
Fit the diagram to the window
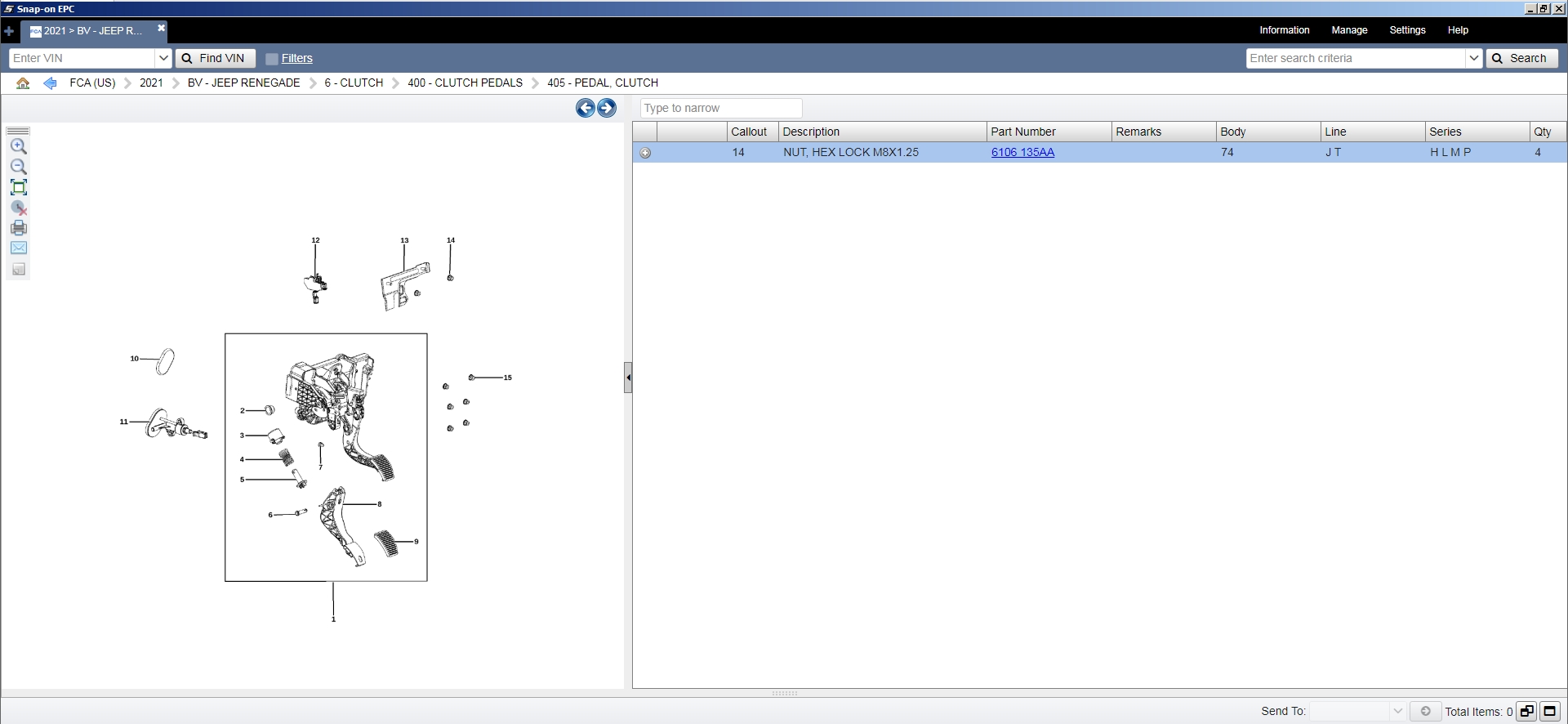pyautogui.click(x=19, y=187)
